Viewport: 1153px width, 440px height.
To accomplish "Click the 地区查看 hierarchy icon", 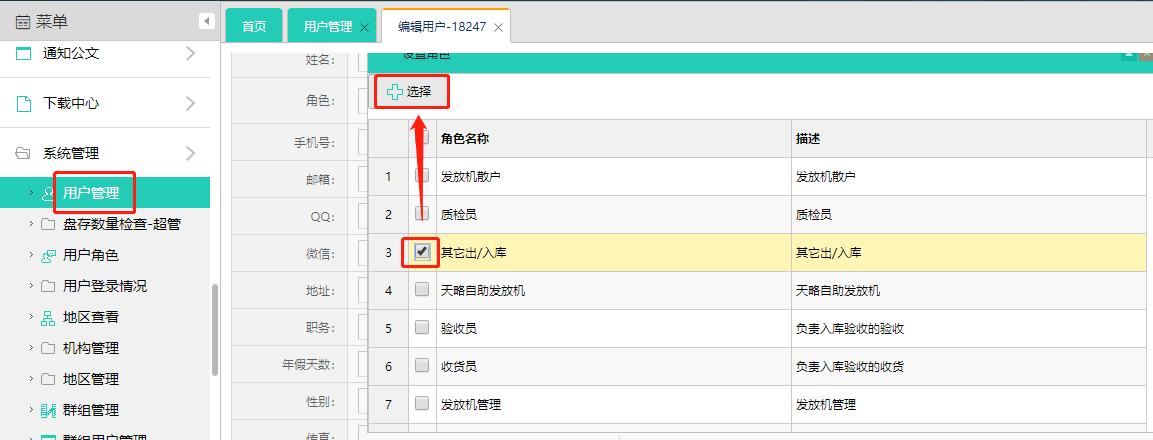I will [x=48, y=318].
